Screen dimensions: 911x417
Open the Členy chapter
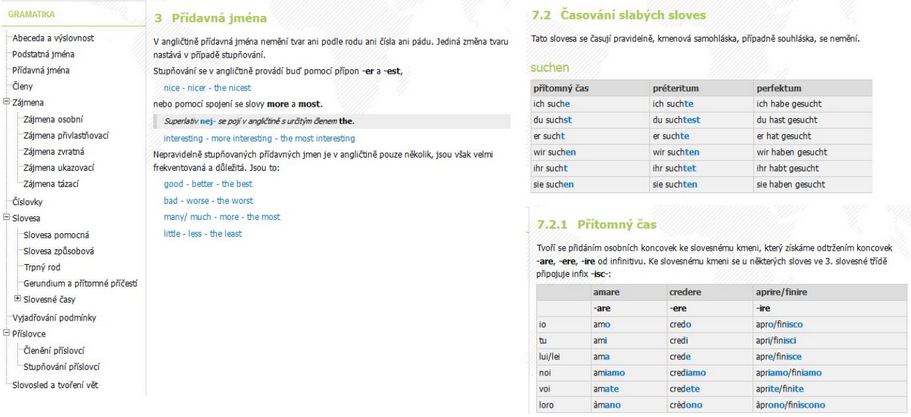[22, 86]
